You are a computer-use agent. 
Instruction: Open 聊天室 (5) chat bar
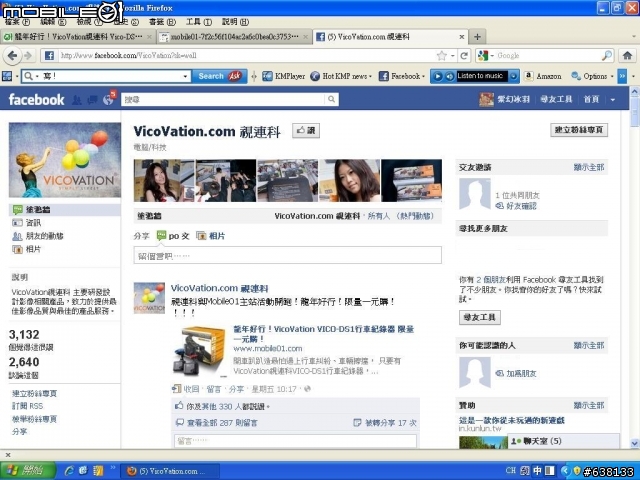563,441
